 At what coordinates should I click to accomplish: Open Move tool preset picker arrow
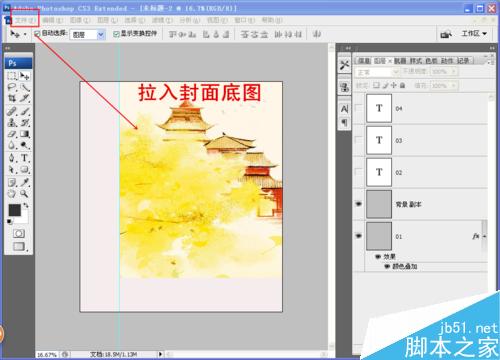coord(25,34)
